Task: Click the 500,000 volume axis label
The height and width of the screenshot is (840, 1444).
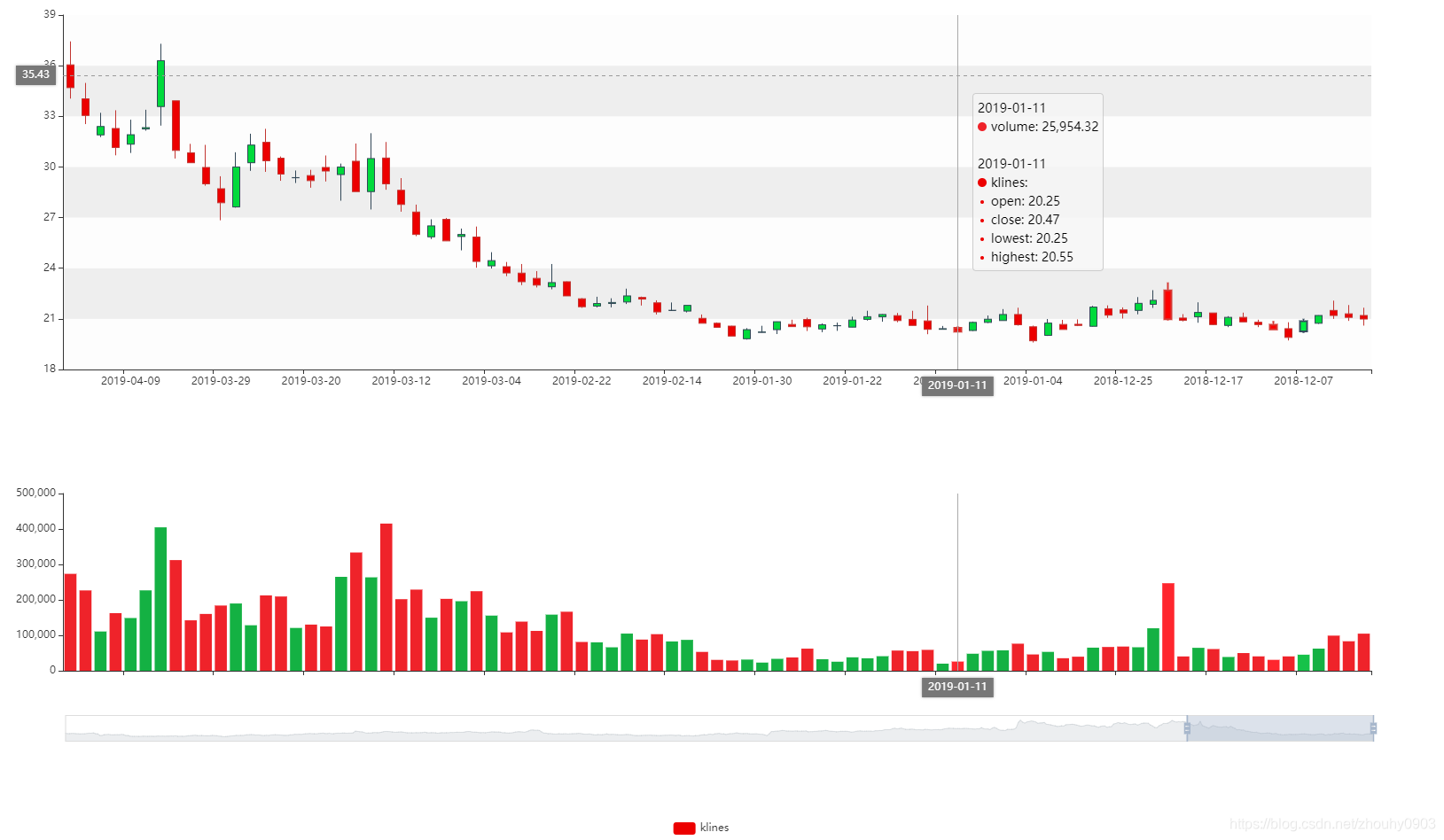Action: pos(36,493)
